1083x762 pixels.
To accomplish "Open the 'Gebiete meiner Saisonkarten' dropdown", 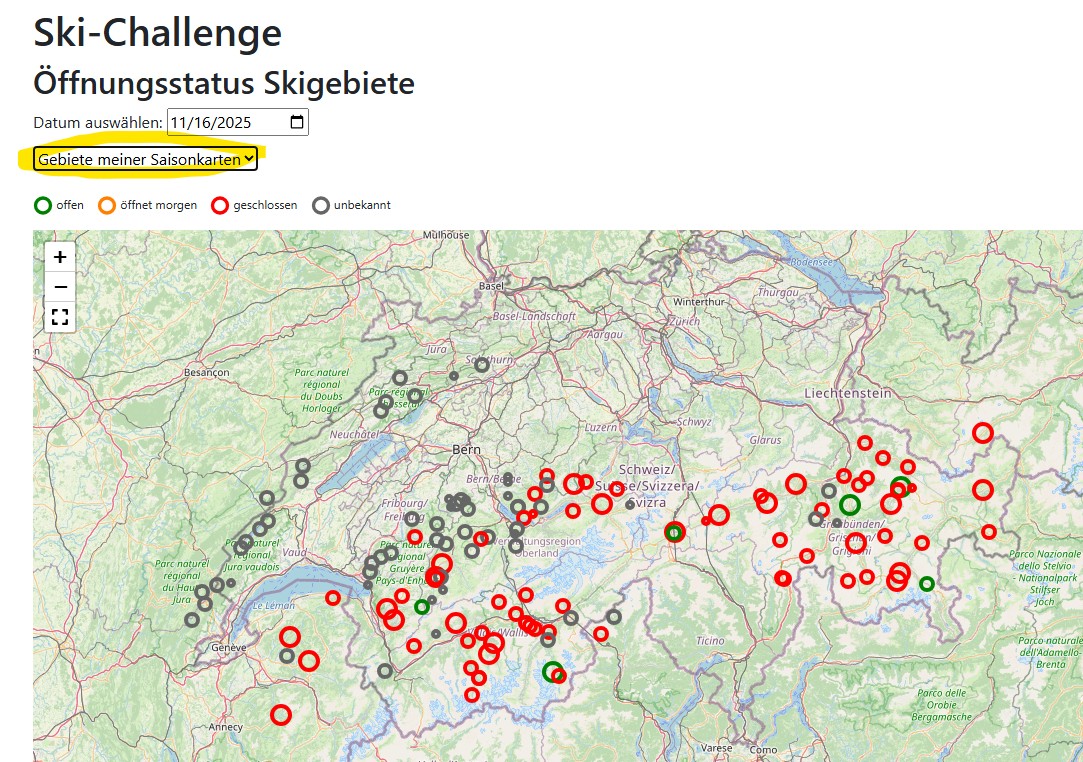I will (146, 159).
